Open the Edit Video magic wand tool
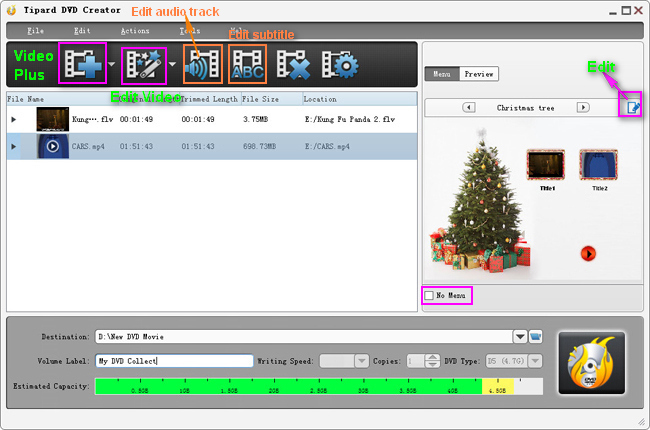The height and width of the screenshot is (430, 650). (x=144, y=64)
